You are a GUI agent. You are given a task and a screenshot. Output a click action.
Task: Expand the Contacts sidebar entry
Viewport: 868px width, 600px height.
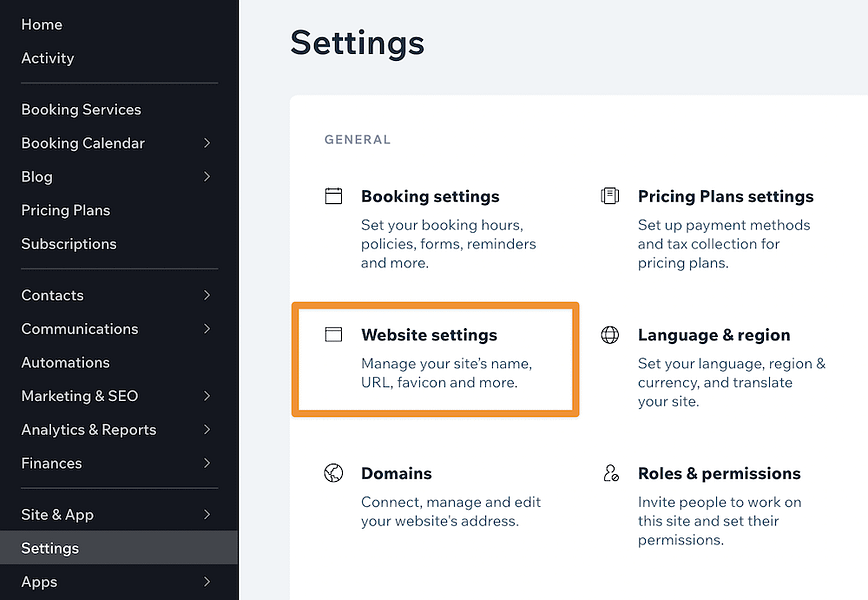(x=207, y=295)
